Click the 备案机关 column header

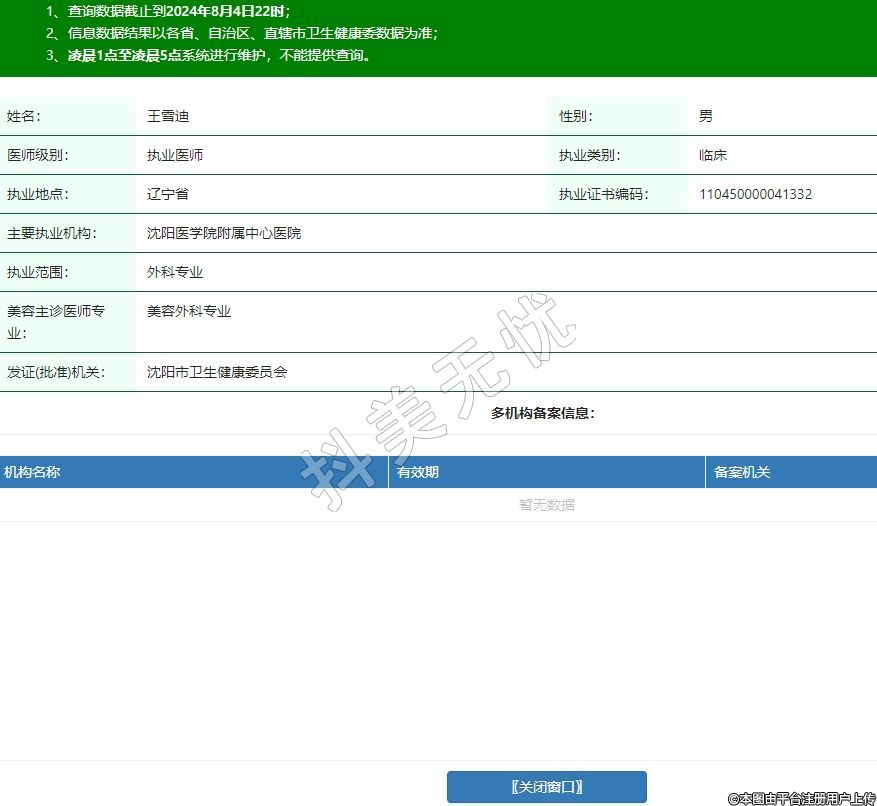click(x=742, y=472)
